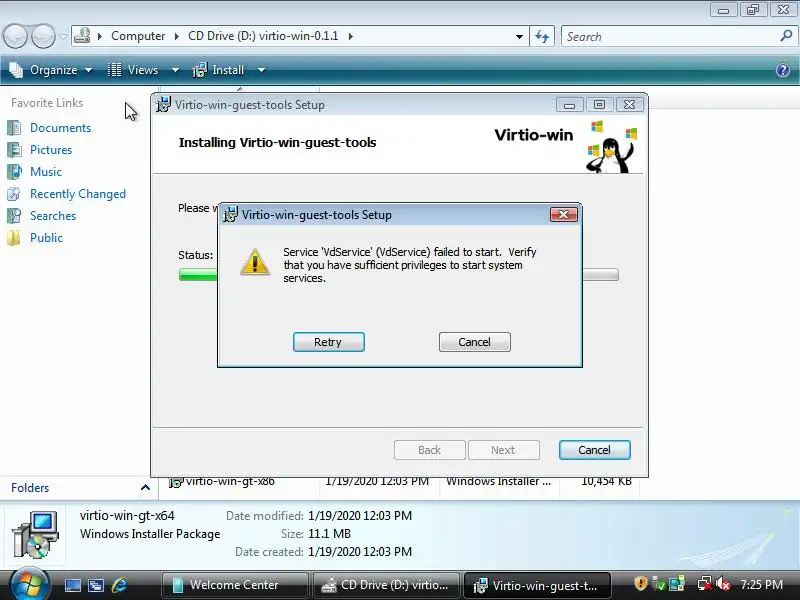Close the error dialog with red X
Viewport: 800px width, 600px height.
pos(564,214)
